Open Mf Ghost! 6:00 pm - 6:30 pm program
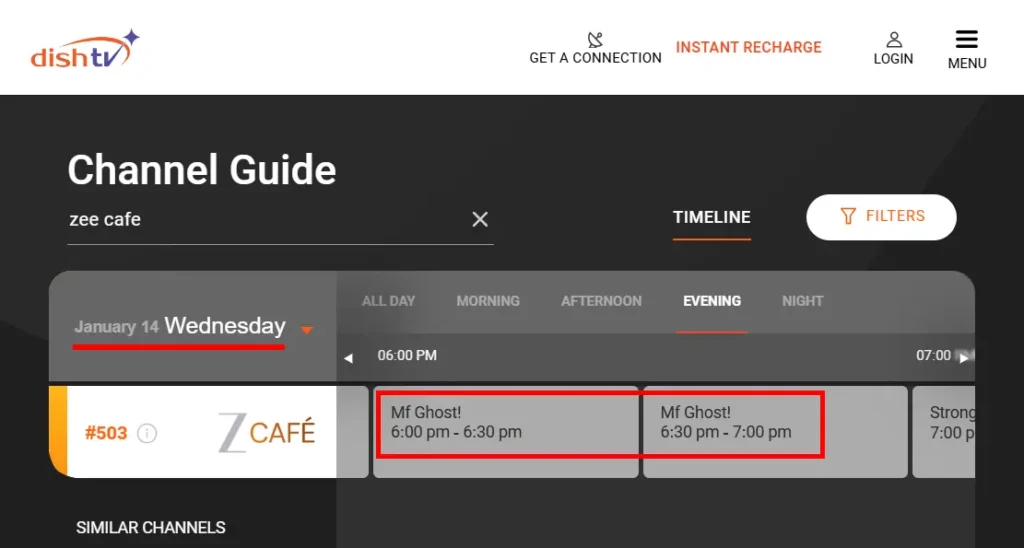The width and height of the screenshot is (1024, 548). pyautogui.click(x=505, y=432)
